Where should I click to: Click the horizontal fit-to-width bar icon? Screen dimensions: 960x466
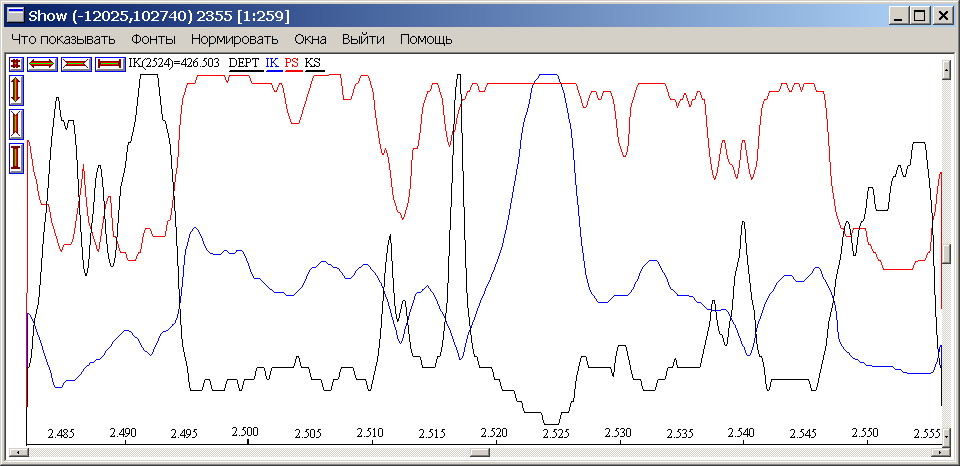point(110,64)
